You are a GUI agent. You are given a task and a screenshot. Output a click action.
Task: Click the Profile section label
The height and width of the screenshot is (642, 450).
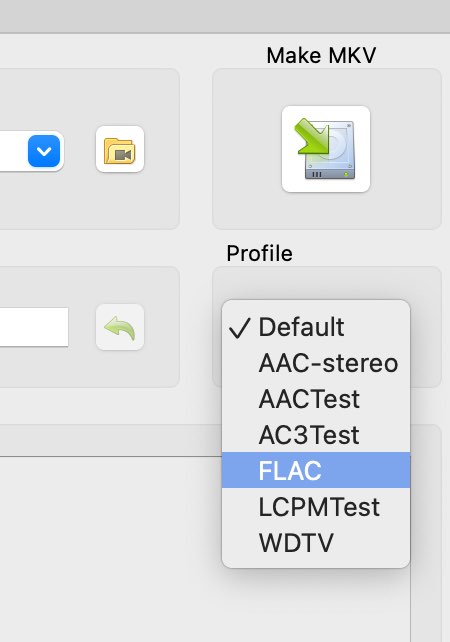(259, 253)
